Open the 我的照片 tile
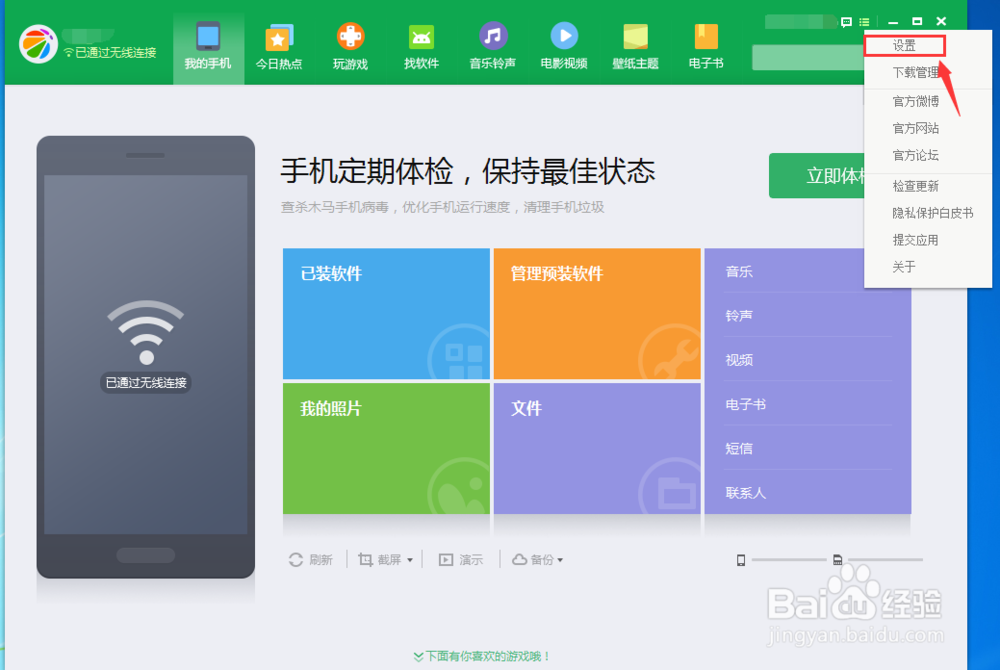The height and width of the screenshot is (670, 1000). pos(386,448)
